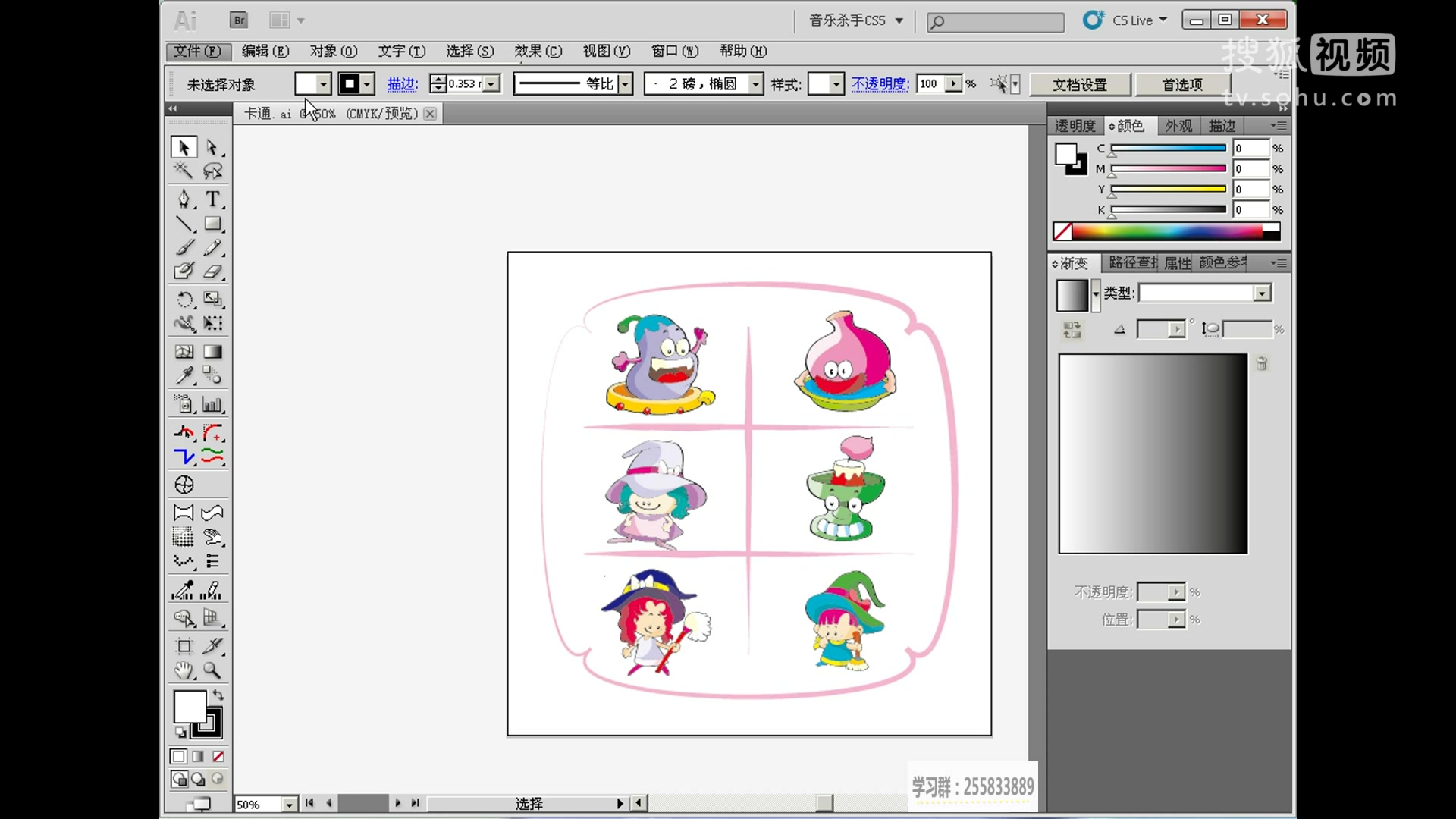The height and width of the screenshot is (819, 1456).
Task: Open the 文件 menu
Action: click(x=197, y=51)
